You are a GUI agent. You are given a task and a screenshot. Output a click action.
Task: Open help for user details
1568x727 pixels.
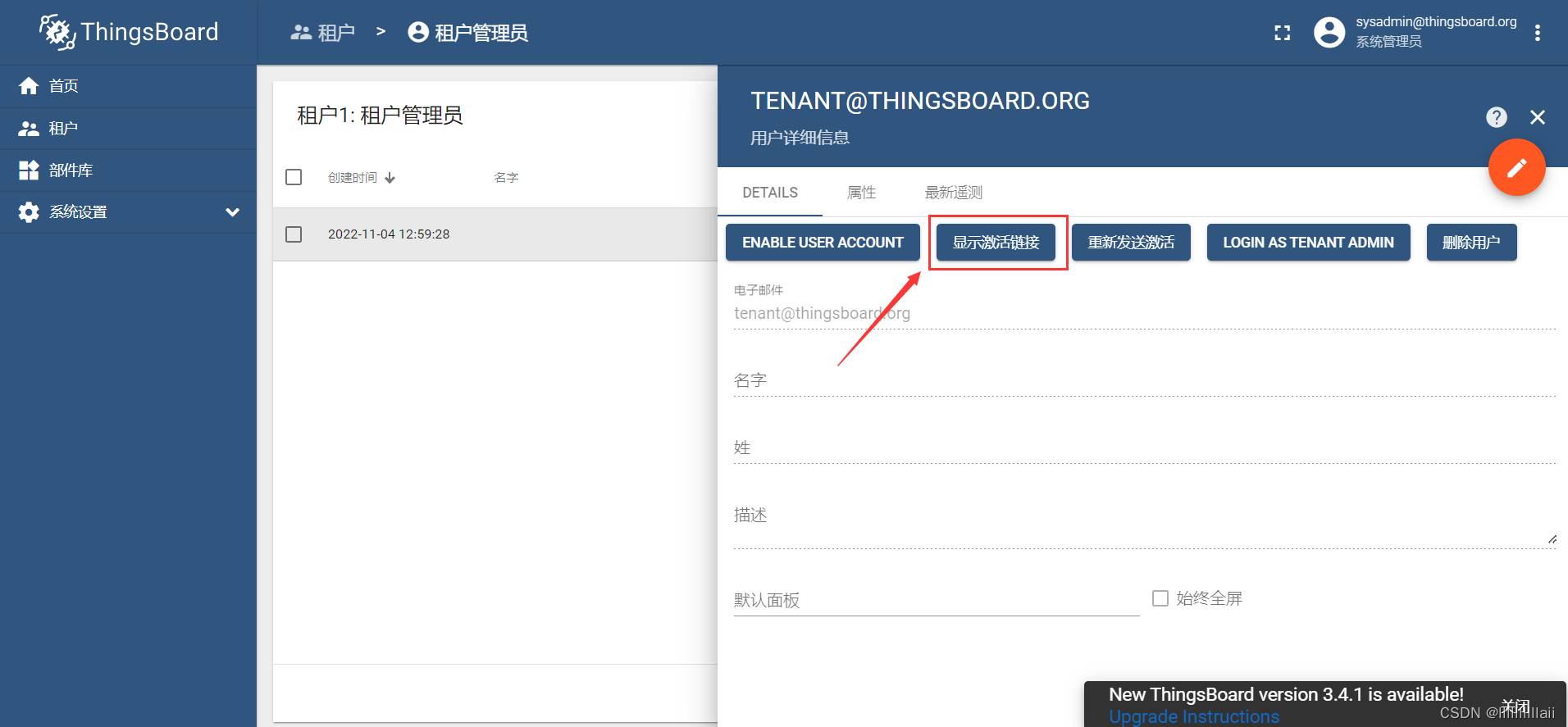[1497, 117]
